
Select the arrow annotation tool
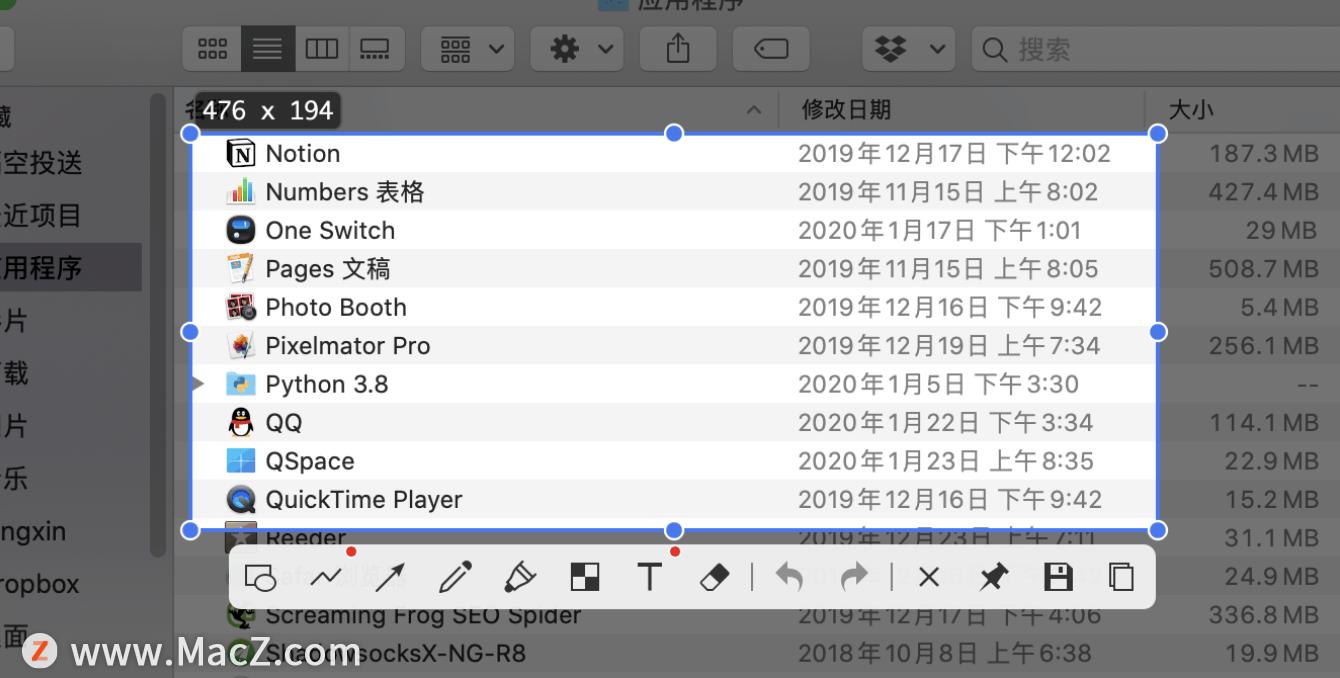pos(389,577)
